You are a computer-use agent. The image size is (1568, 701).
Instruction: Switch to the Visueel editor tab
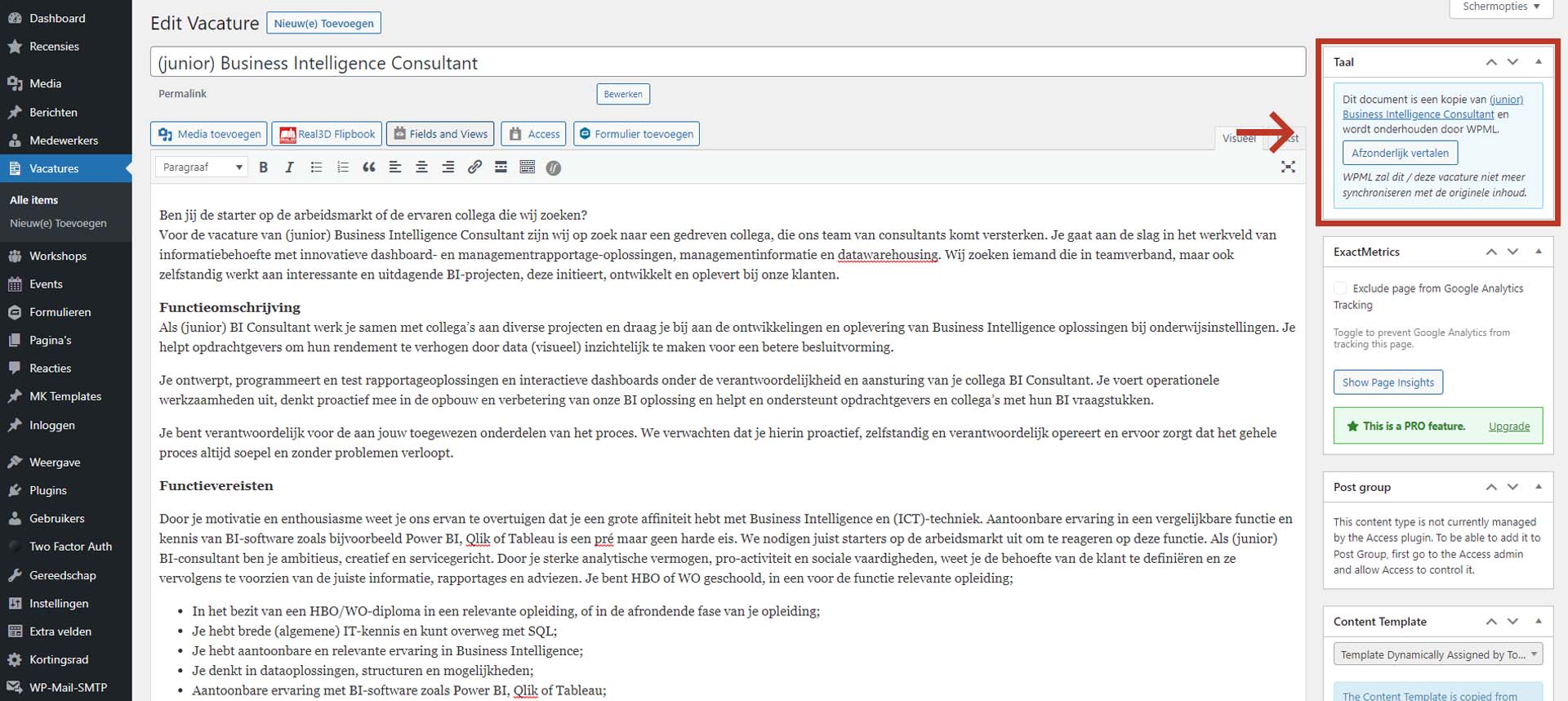(1239, 139)
